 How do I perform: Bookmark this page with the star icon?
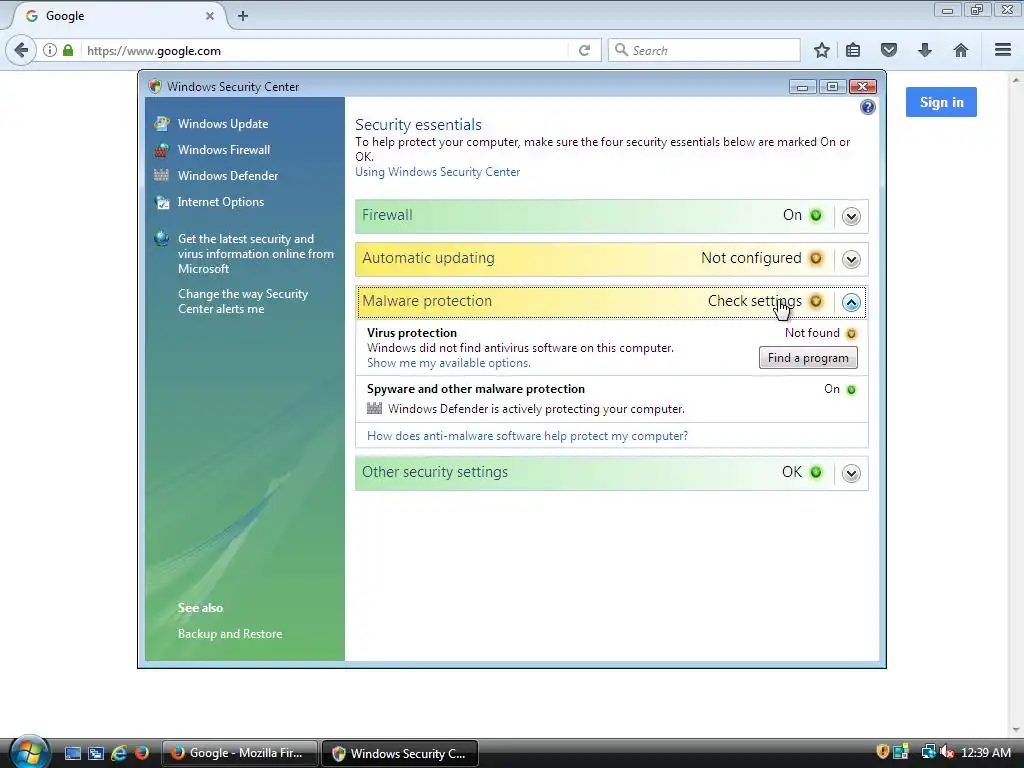[x=822, y=50]
